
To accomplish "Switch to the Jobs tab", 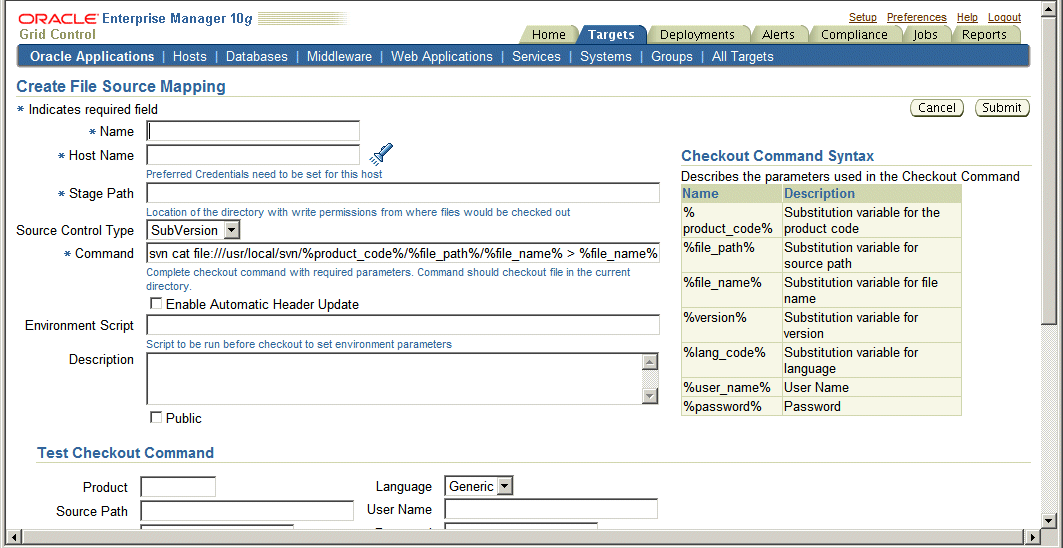I will point(925,35).
